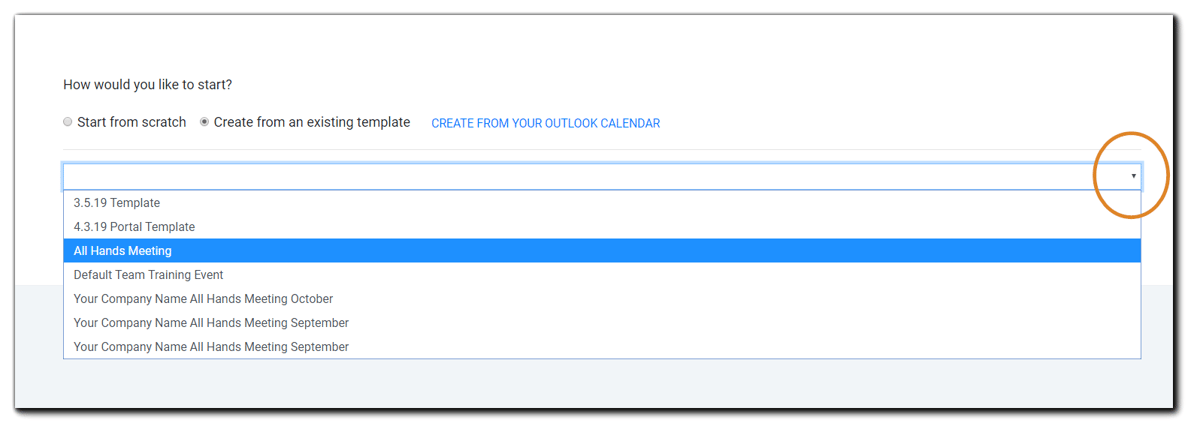
Task: Select the "Start from scratch" radio button
Action: (x=68, y=122)
